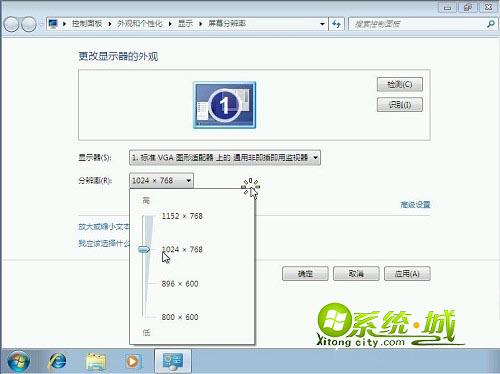Click 屏幕分辨率 in the breadcrumb
This screenshot has width=500, height=374.
[x=227, y=24]
